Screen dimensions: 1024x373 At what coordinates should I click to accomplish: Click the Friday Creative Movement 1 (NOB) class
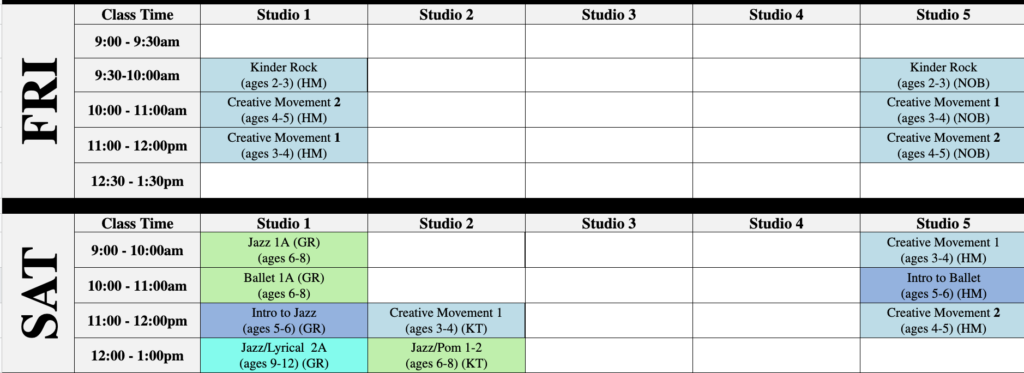942,110
